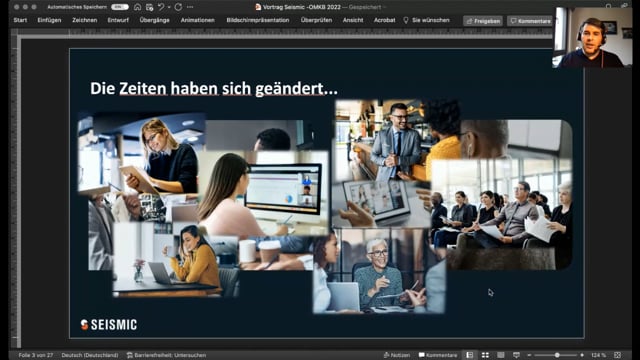
Task: Click the Deutsch (Deutschland) language indicator
Action: pos(90,355)
